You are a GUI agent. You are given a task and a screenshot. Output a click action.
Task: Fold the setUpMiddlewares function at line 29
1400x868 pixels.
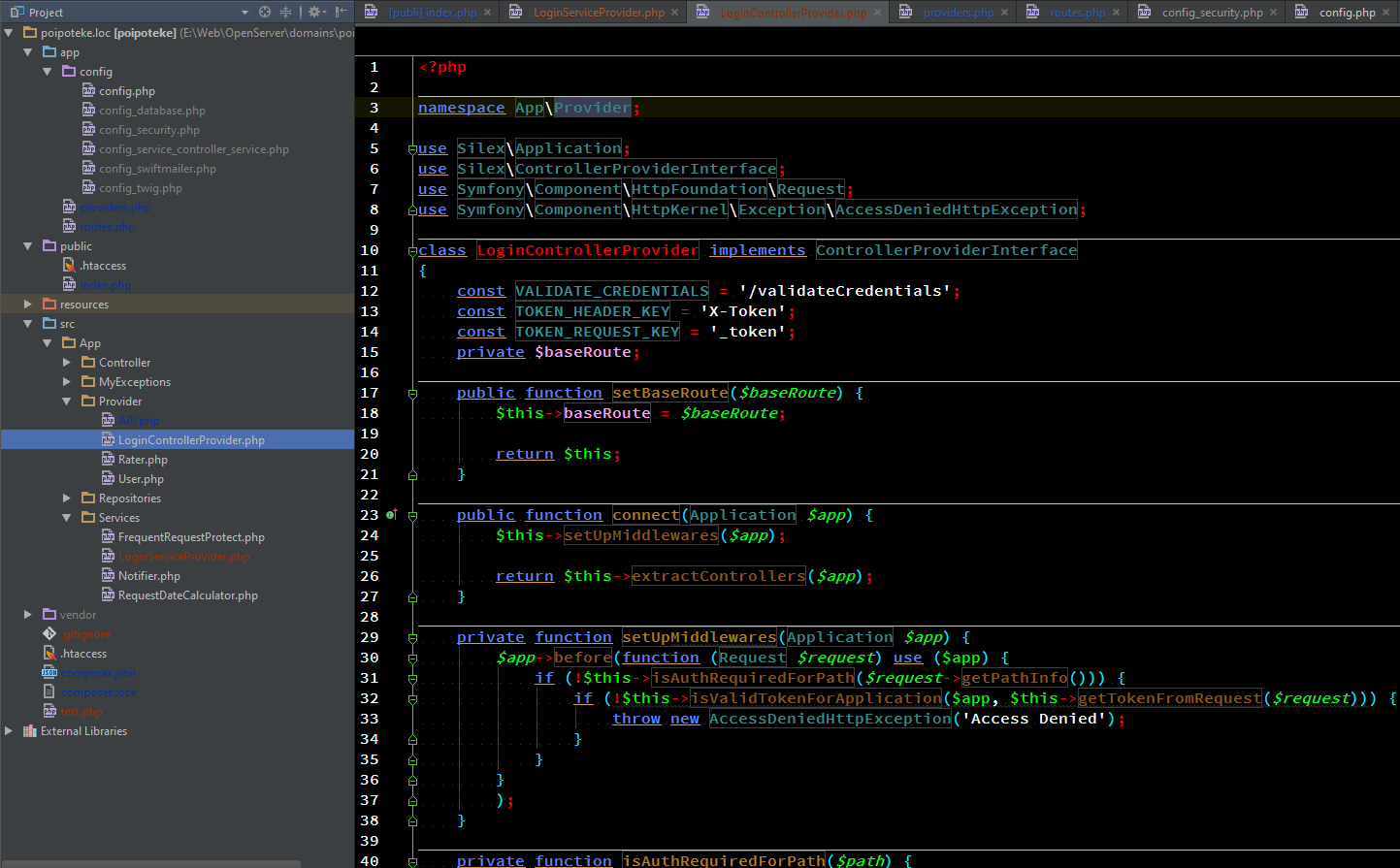(x=412, y=637)
